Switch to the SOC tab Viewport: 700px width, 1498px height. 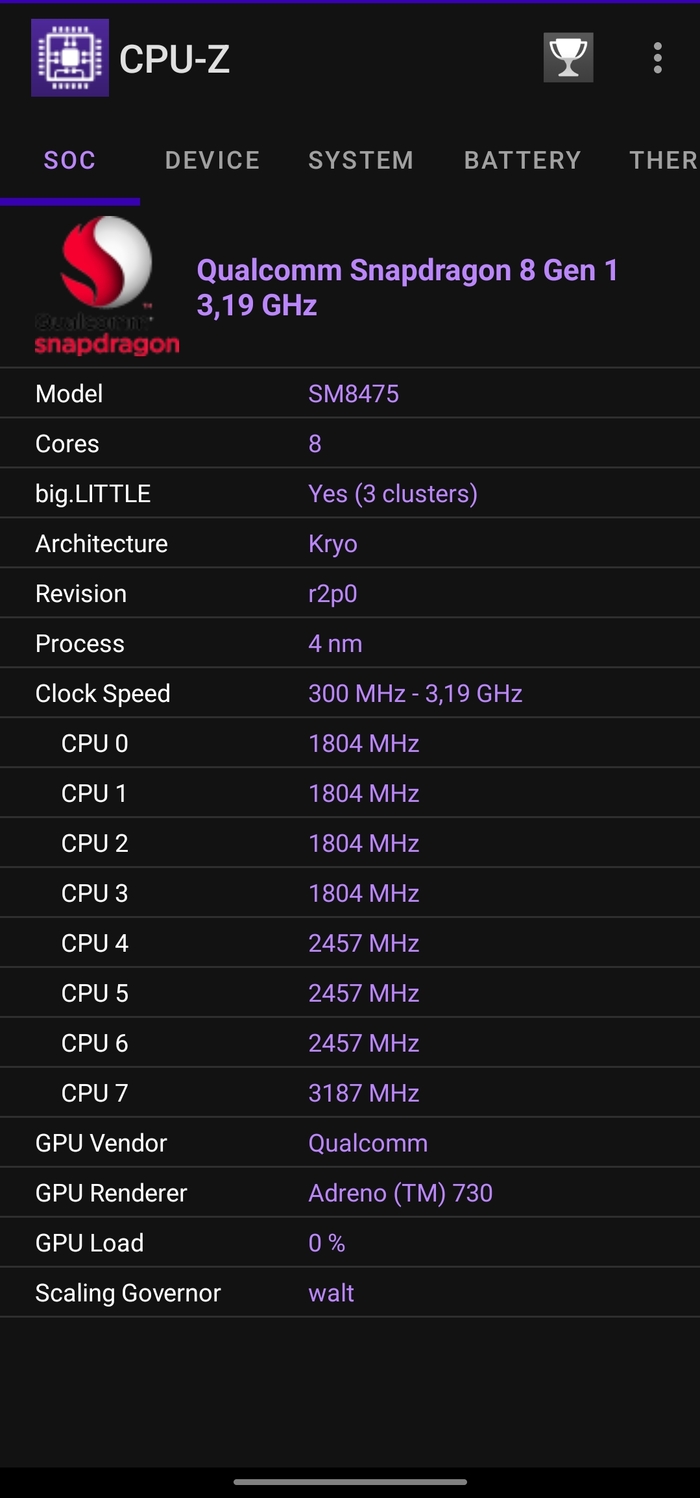(x=70, y=160)
